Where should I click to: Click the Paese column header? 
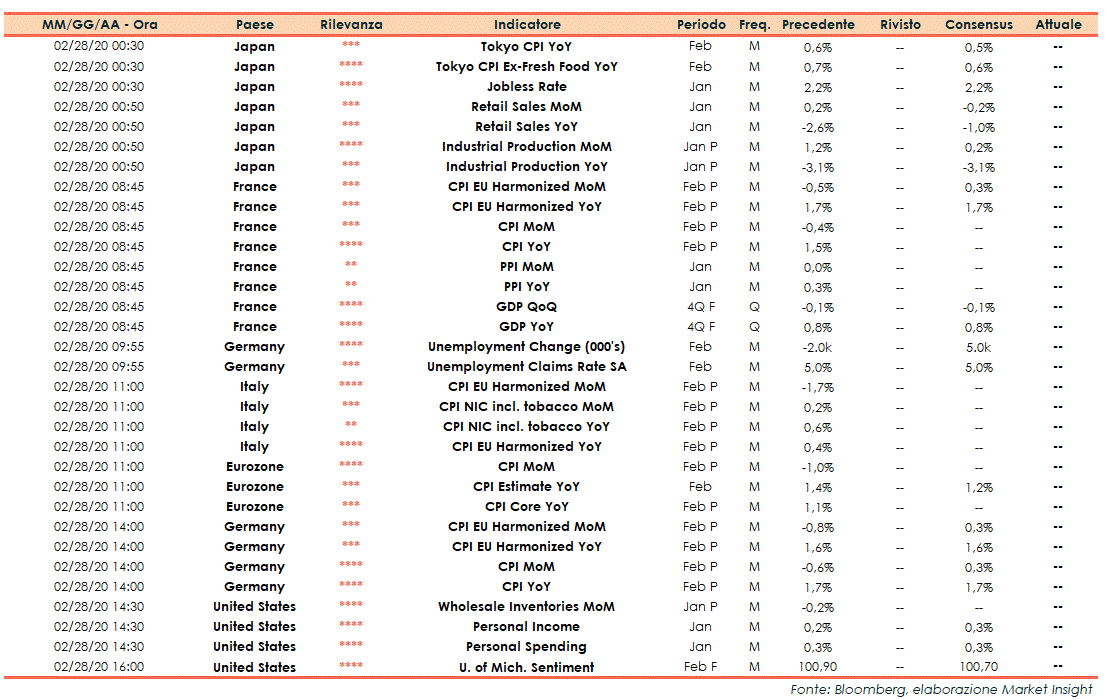(x=254, y=24)
